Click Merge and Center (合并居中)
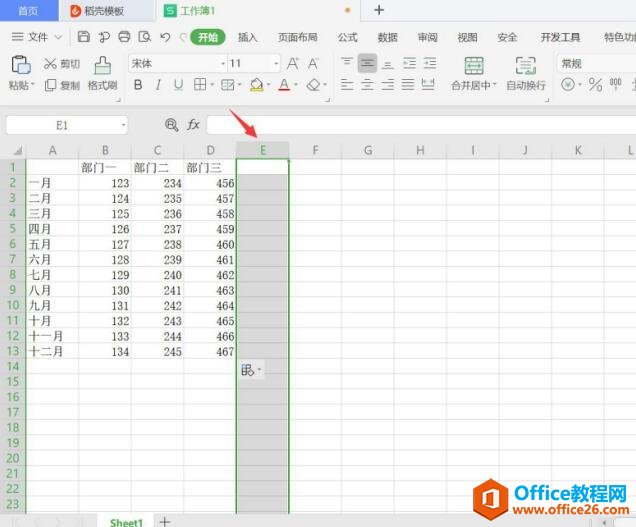The height and width of the screenshot is (527, 636). [474, 73]
